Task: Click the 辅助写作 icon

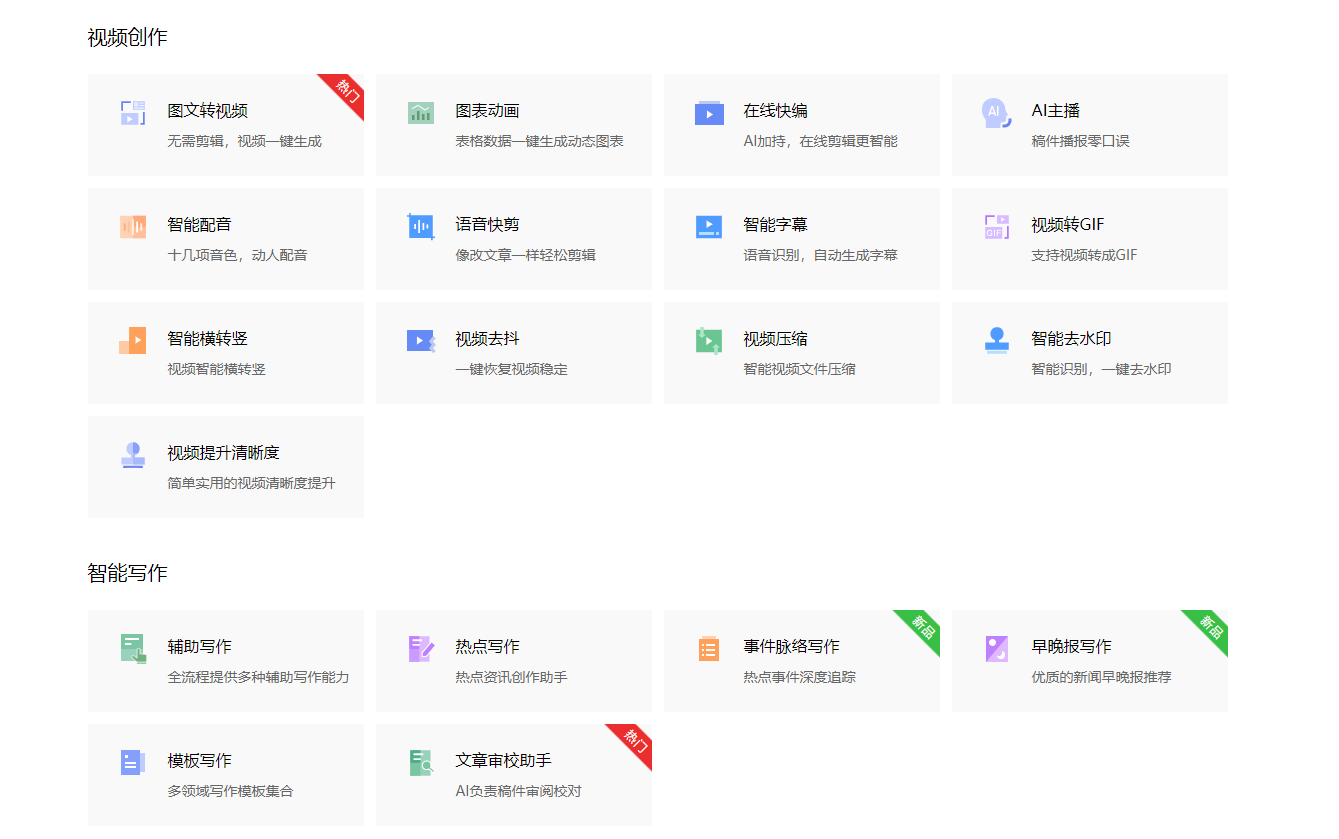Action: (133, 649)
